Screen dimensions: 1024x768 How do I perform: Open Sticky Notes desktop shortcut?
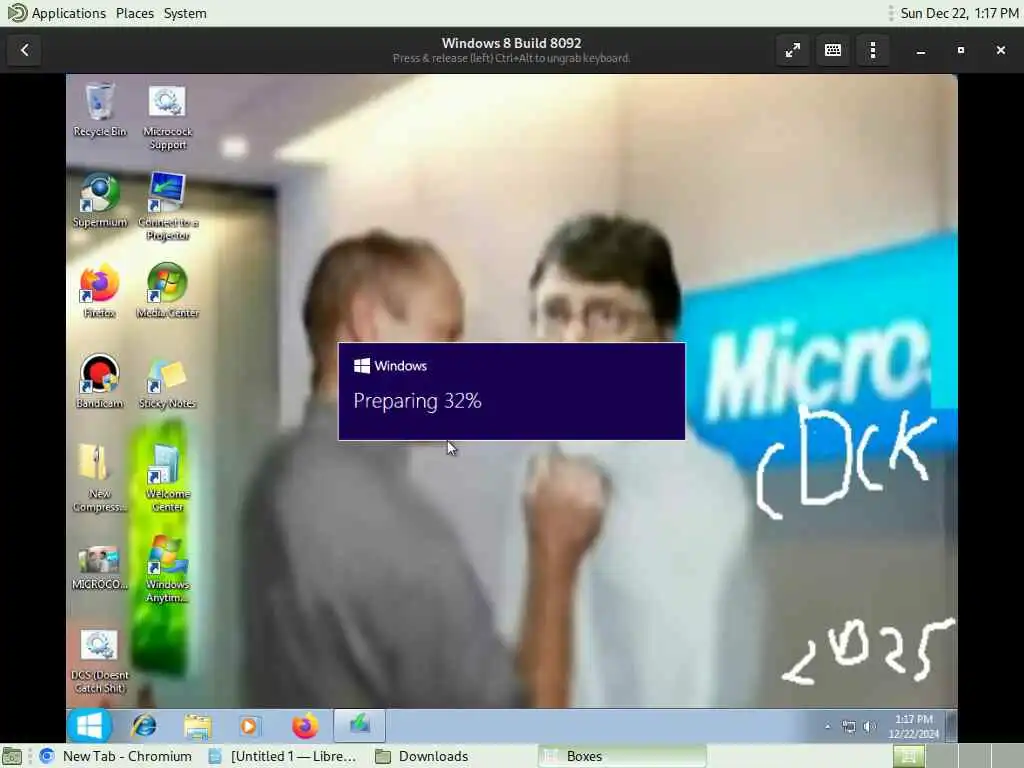pos(168,382)
